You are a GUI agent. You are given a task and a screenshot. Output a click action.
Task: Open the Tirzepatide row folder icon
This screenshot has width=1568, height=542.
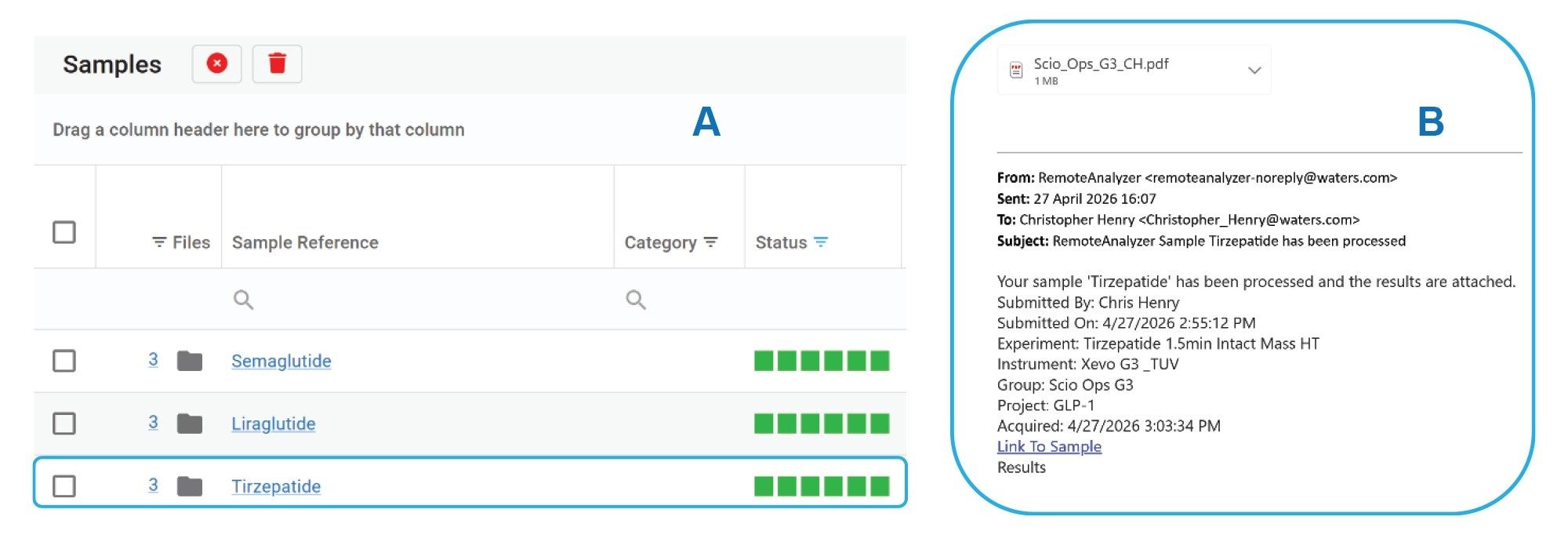(x=190, y=486)
